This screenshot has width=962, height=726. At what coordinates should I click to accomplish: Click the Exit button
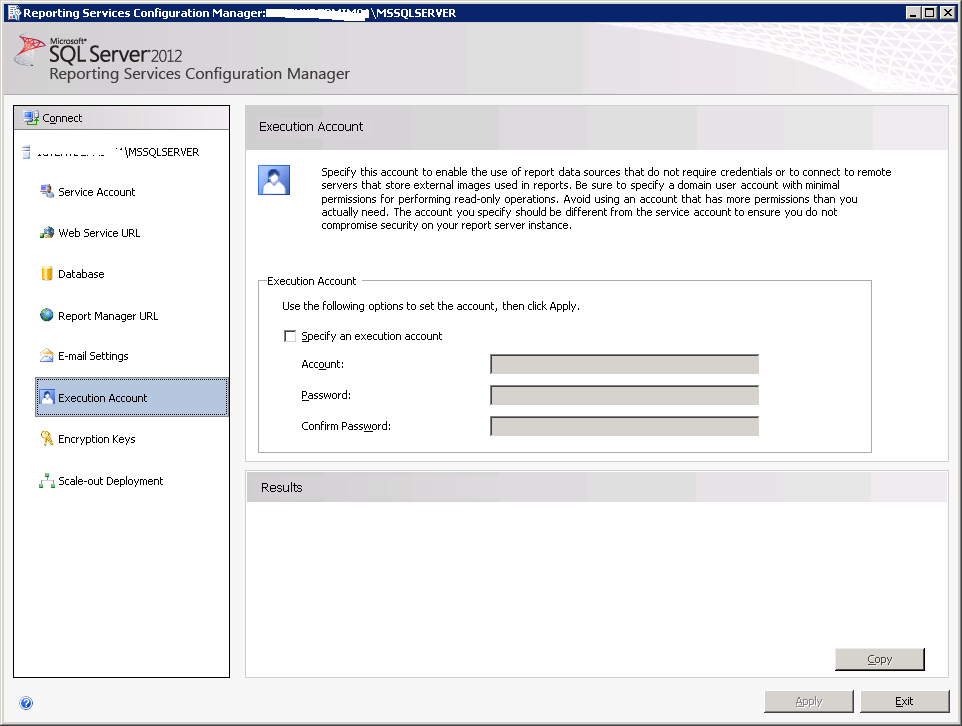tap(903, 701)
